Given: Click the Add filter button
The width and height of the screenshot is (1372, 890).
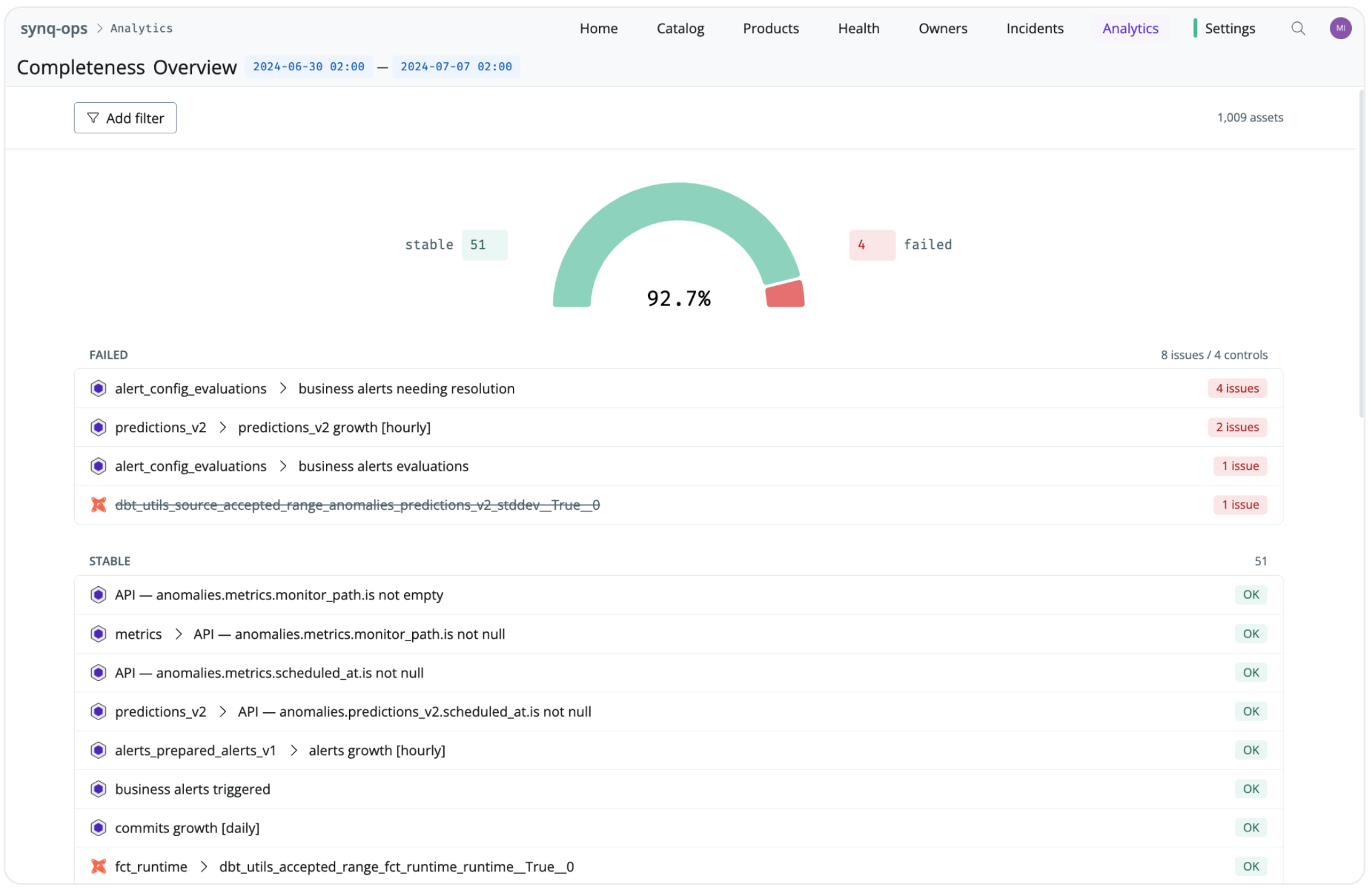Looking at the screenshot, I should click(125, 117).
